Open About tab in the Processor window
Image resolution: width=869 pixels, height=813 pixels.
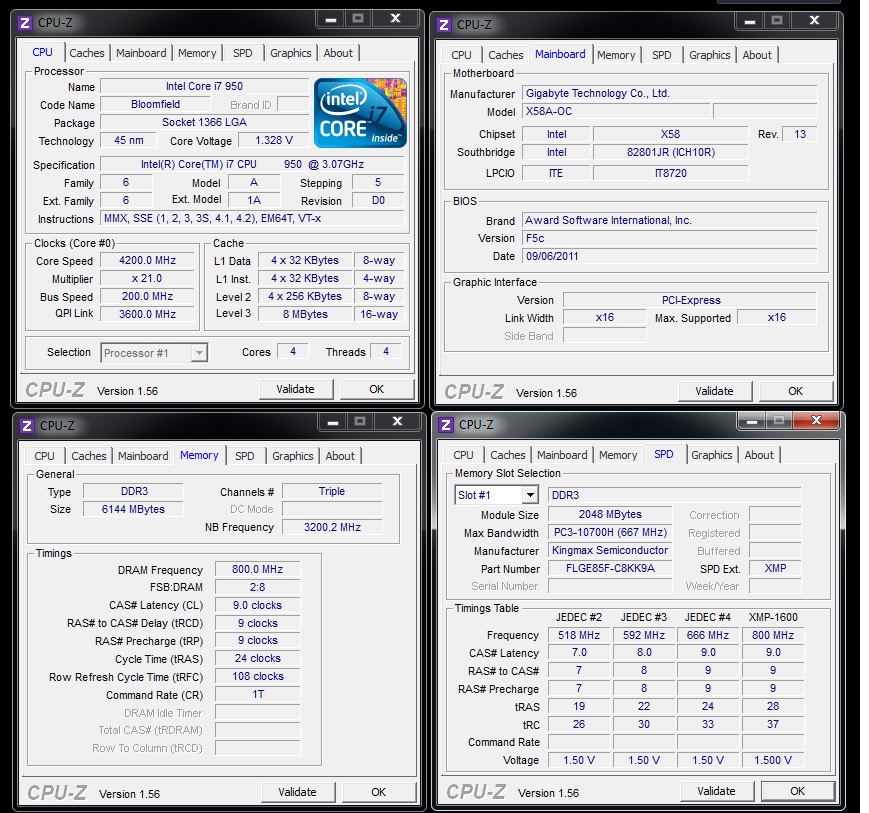tap(338, 53)
